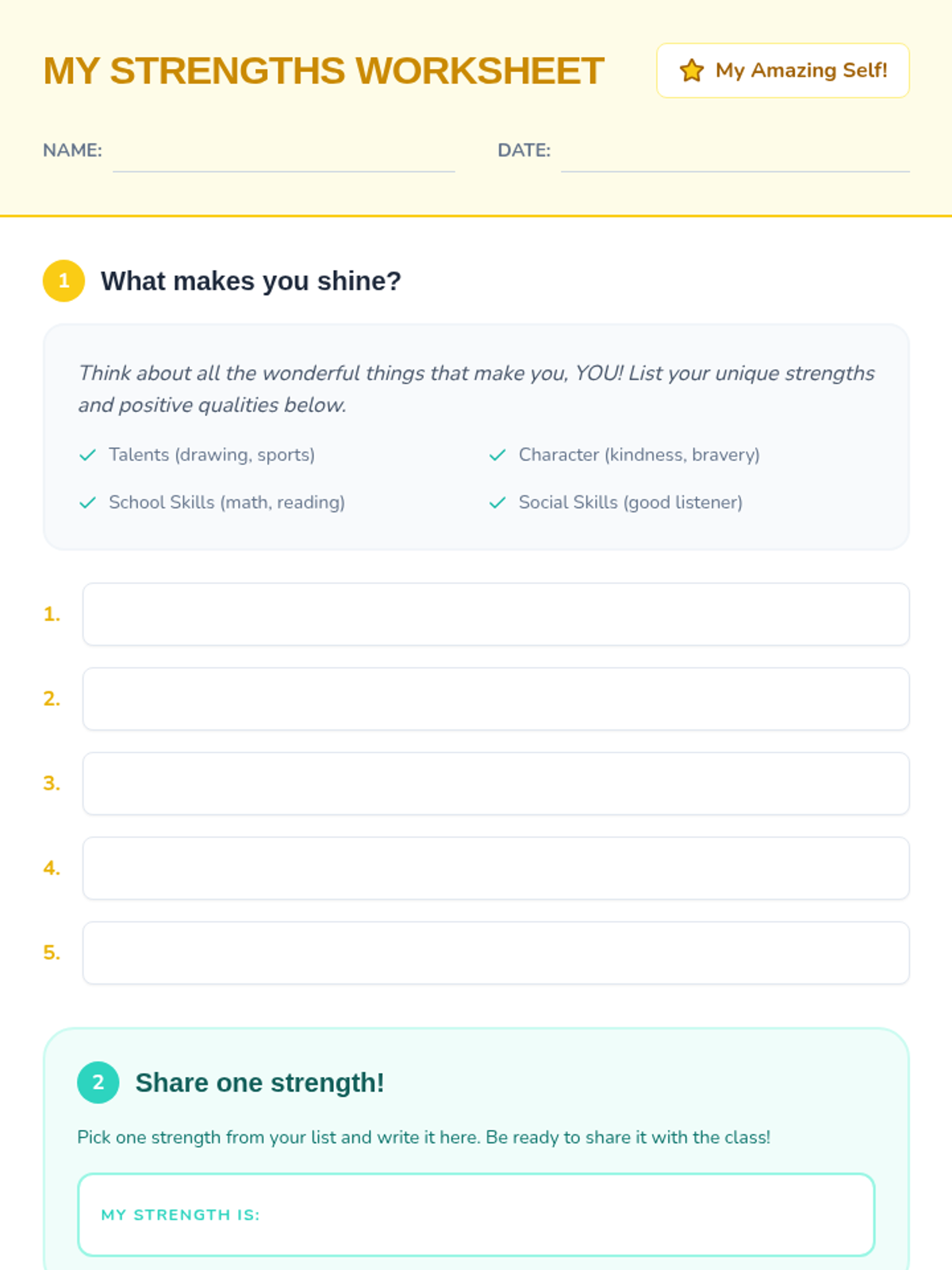Click the checkmark beside Character
This screenshot has height=1270, width=952.
[x=497, y=455]
